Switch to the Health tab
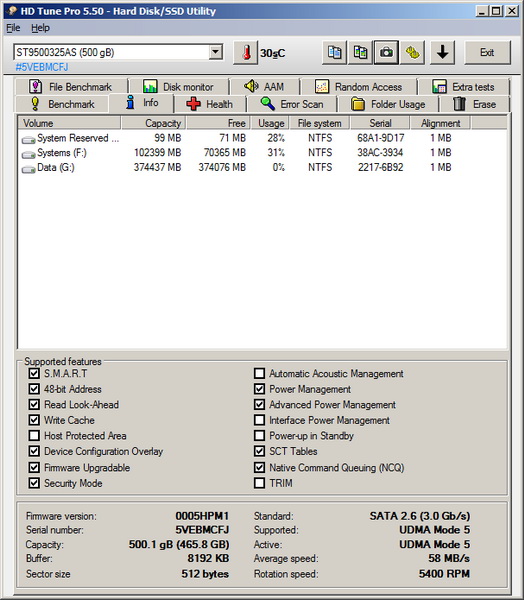The width and height of the screenshot is (524, 600). point(210,104)
